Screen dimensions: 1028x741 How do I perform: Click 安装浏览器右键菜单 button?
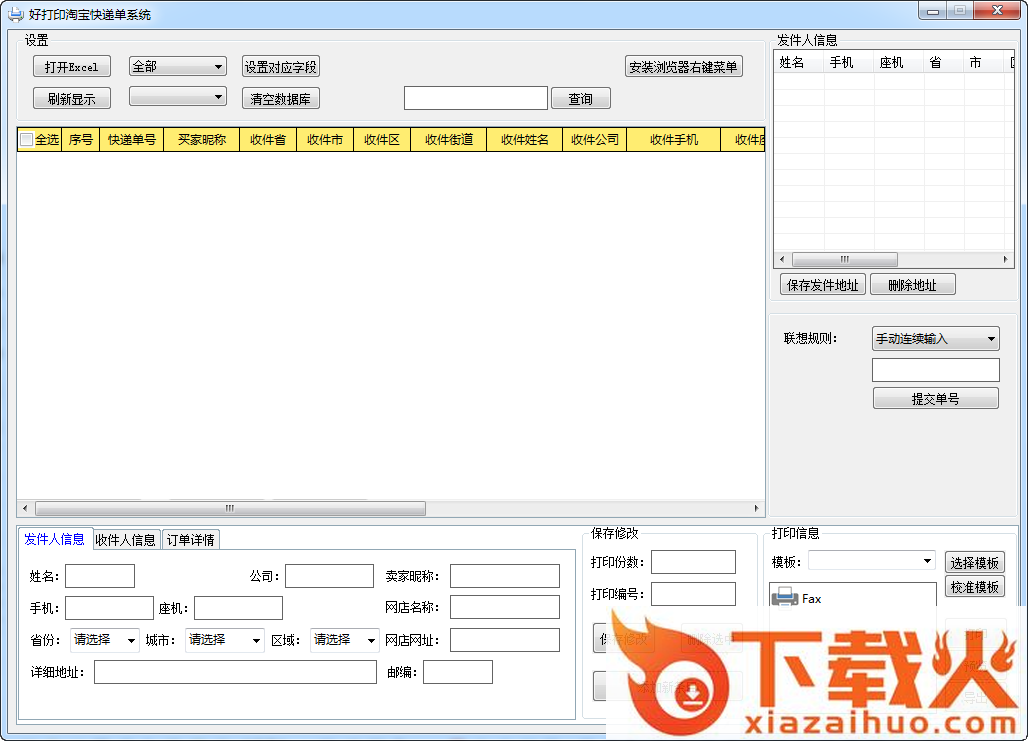(x=684, y=67)
